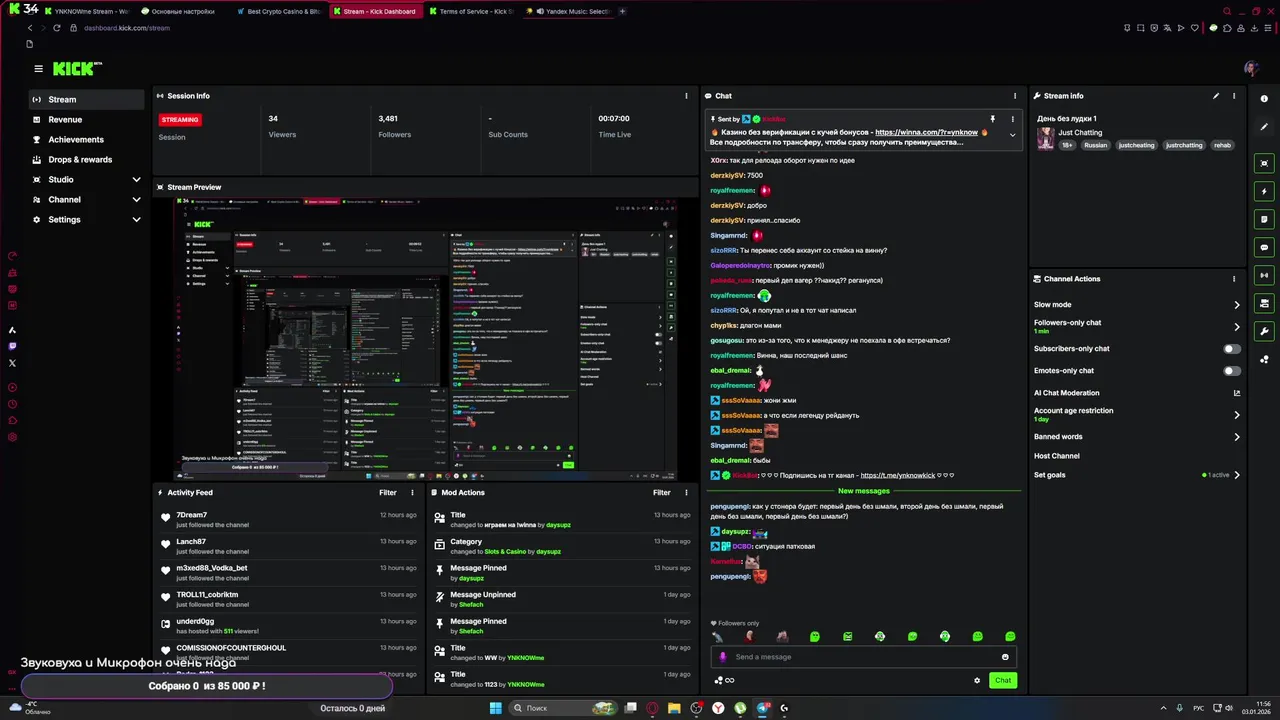Open Set goals arrow

tap(1237, 475)
